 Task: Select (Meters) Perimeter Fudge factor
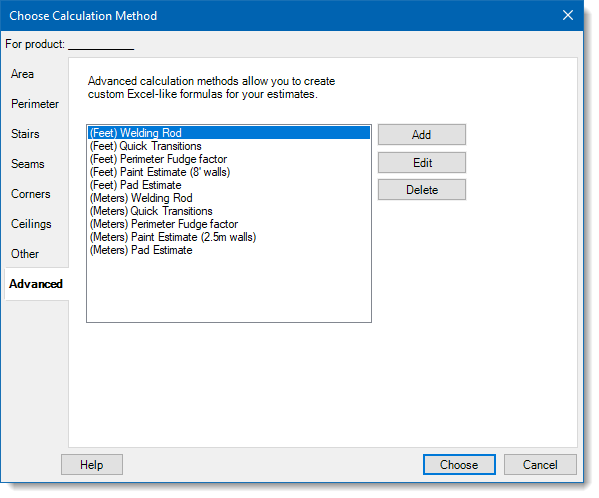pyautogui.click(x=229, y=224)
